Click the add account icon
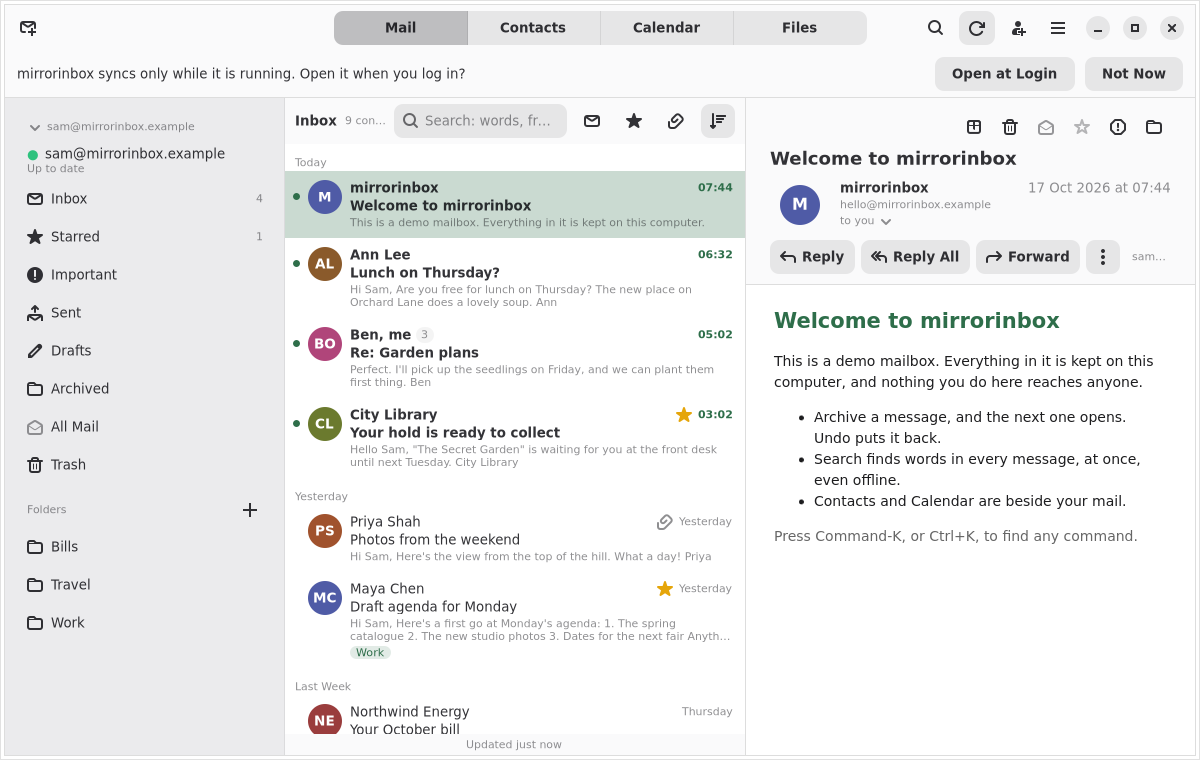 click(1018, 28)
